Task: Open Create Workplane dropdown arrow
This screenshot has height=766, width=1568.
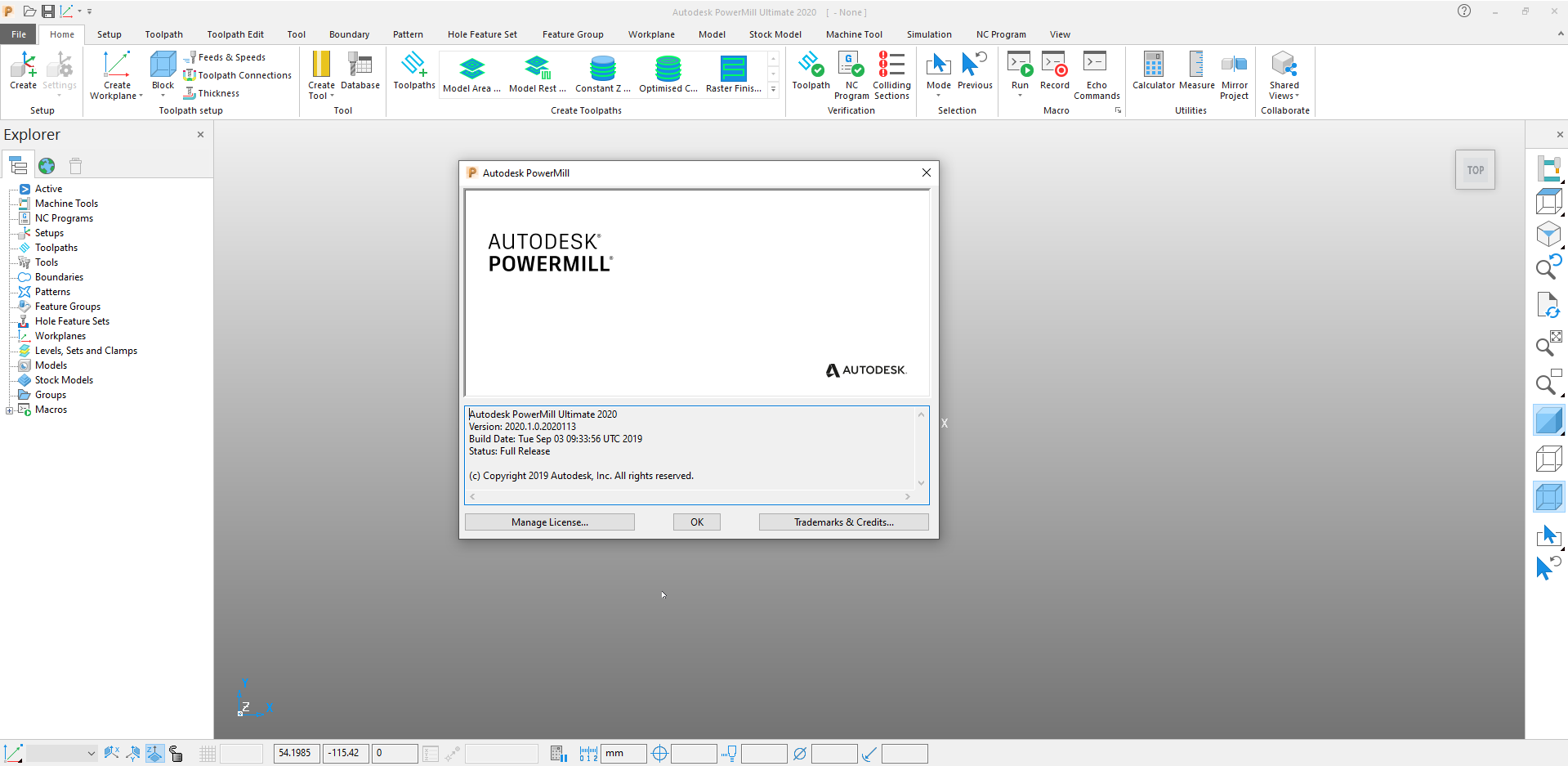Action: [x=141, y=96]
